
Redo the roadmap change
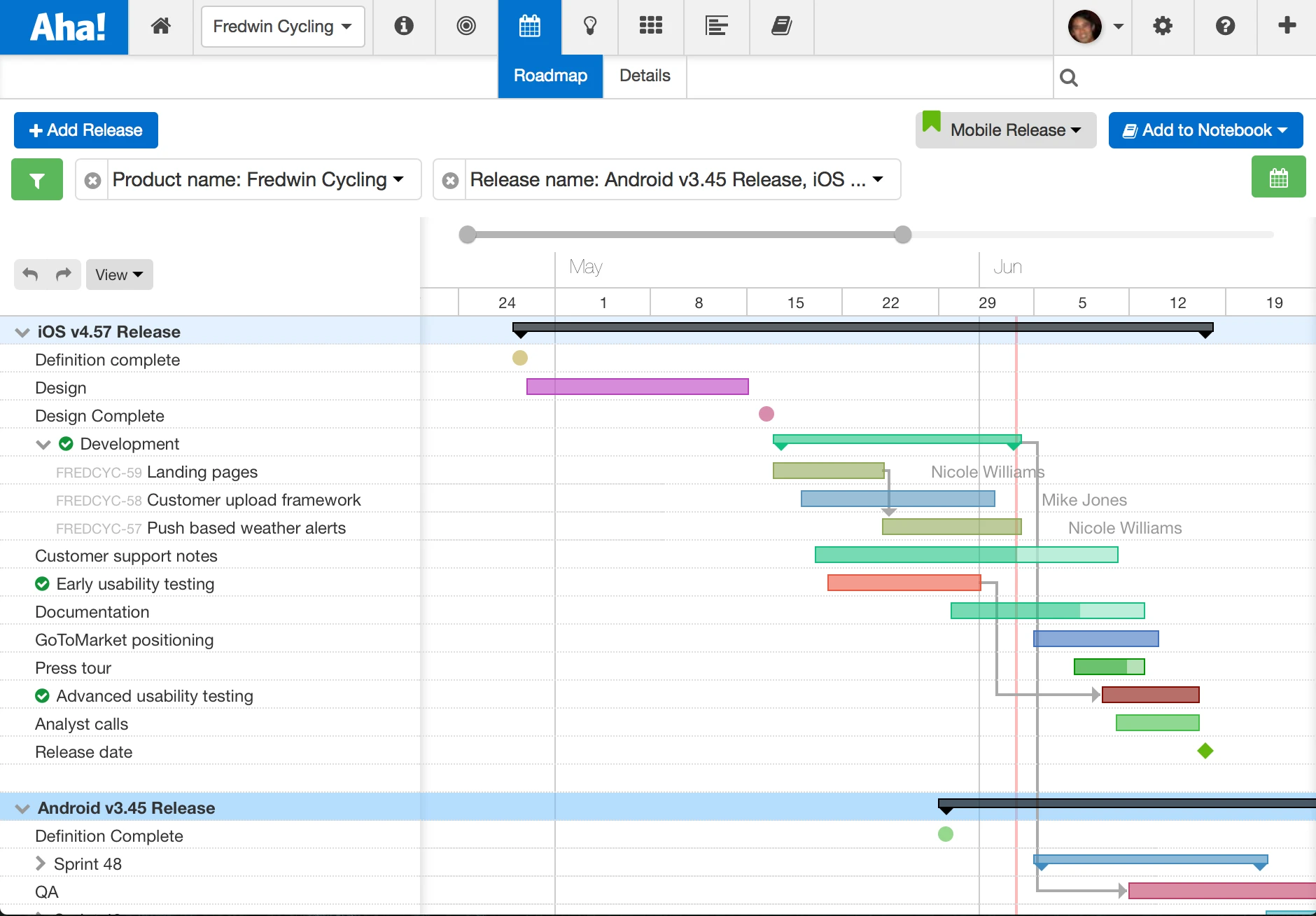tap(64, 275)
